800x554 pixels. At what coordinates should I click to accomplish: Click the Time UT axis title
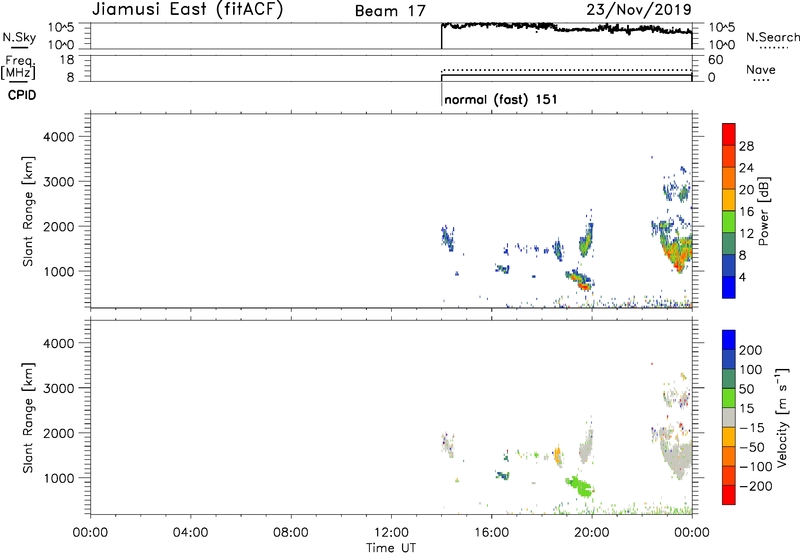(x=391, y=548)
